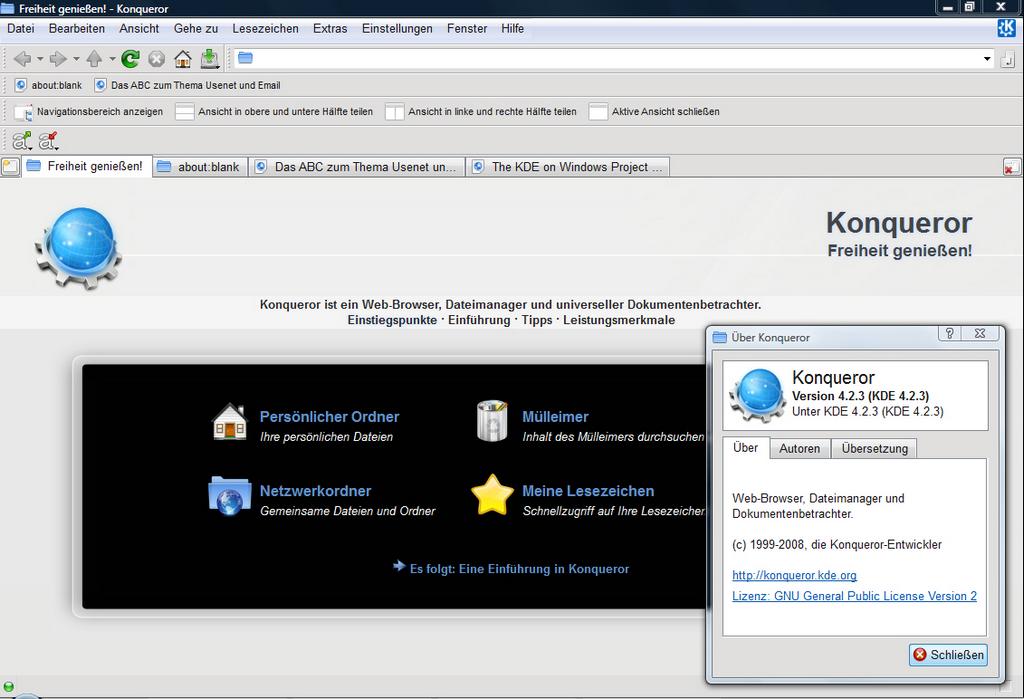This screenshot has width=1024, height=699.
Task: Close current tab using red tab-bar icon
Action: point(1011,168)
